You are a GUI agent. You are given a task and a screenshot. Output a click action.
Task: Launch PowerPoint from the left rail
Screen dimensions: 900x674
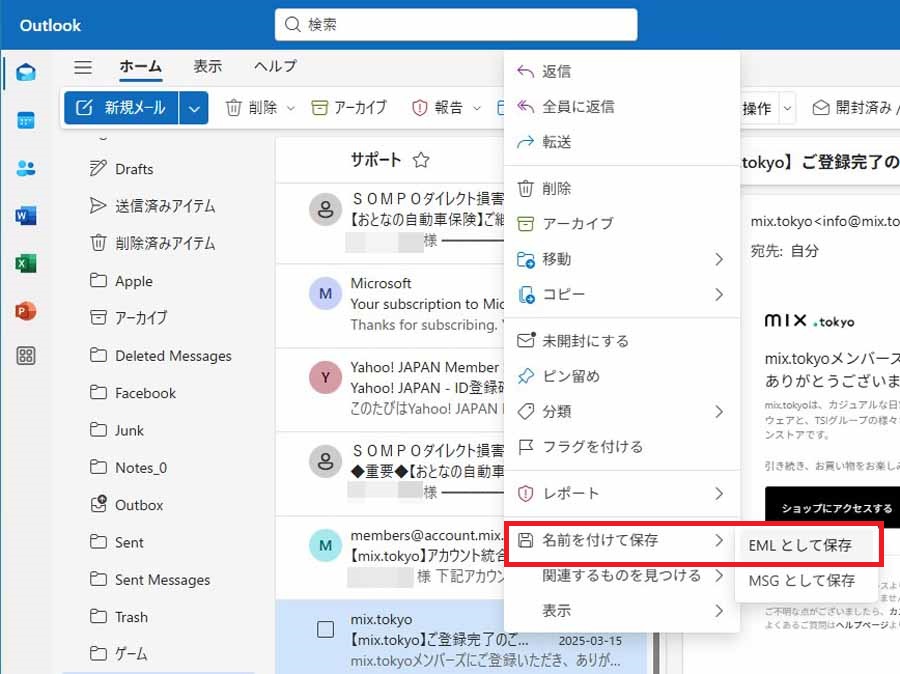(26, 311)
